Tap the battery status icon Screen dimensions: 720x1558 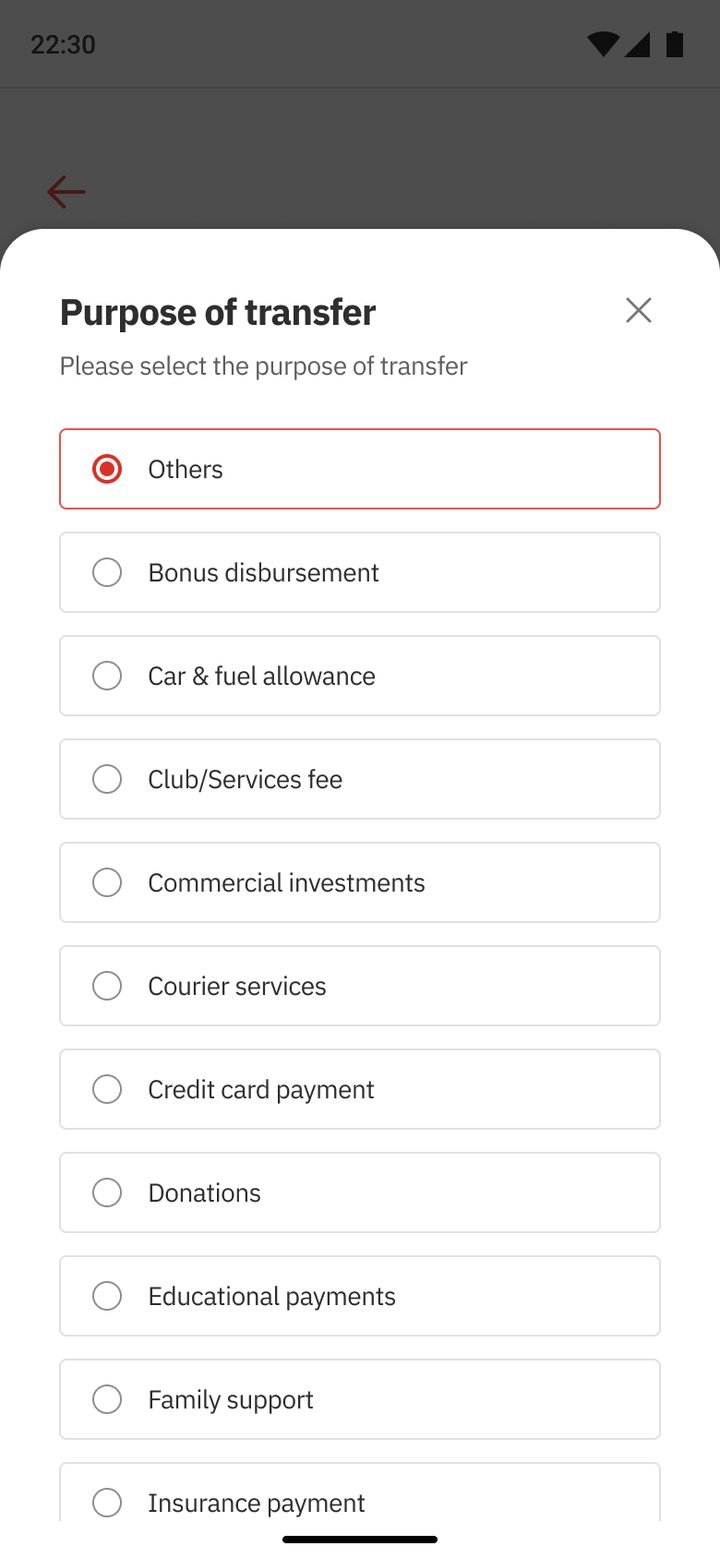coord(675,44)
